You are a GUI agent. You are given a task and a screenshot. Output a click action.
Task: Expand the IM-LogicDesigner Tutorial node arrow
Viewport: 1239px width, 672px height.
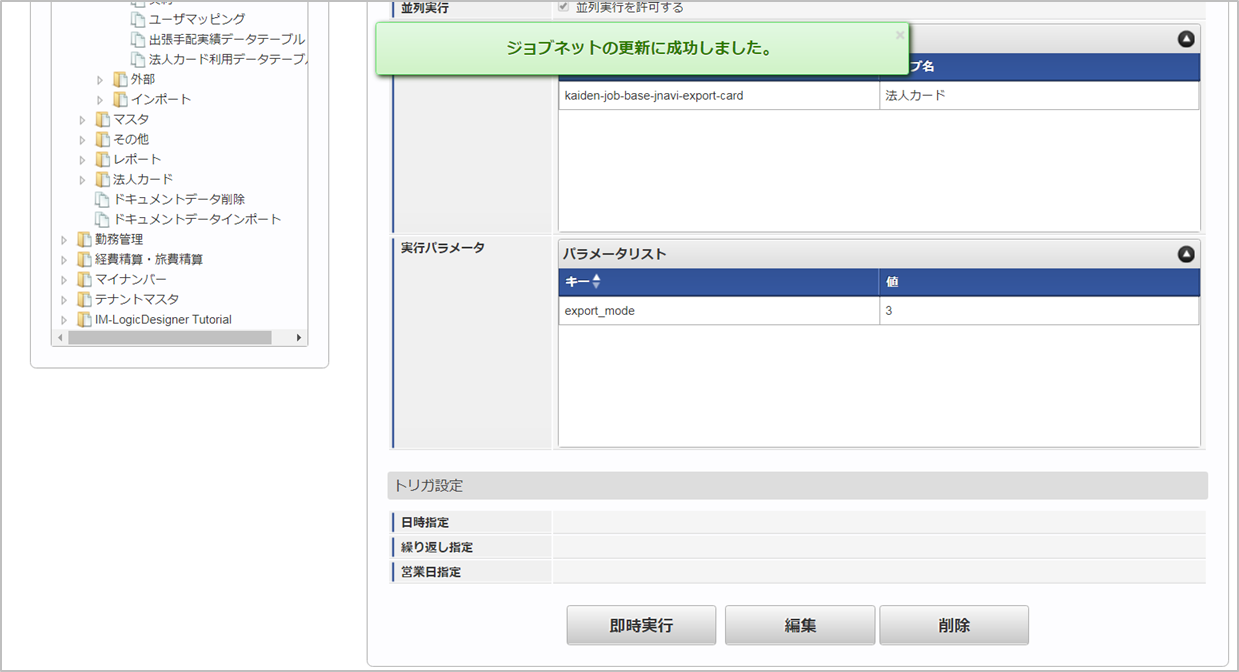point(64,319)
